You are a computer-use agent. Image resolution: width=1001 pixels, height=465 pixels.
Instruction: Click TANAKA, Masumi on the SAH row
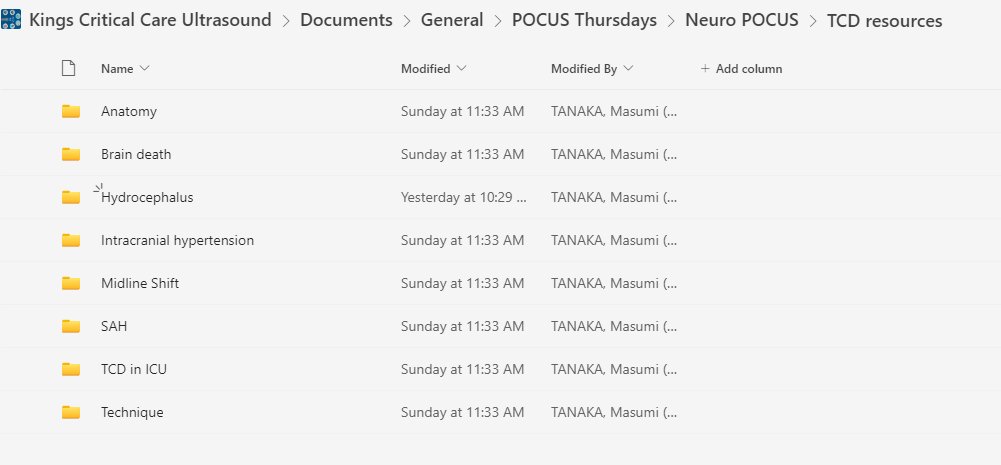613,326
